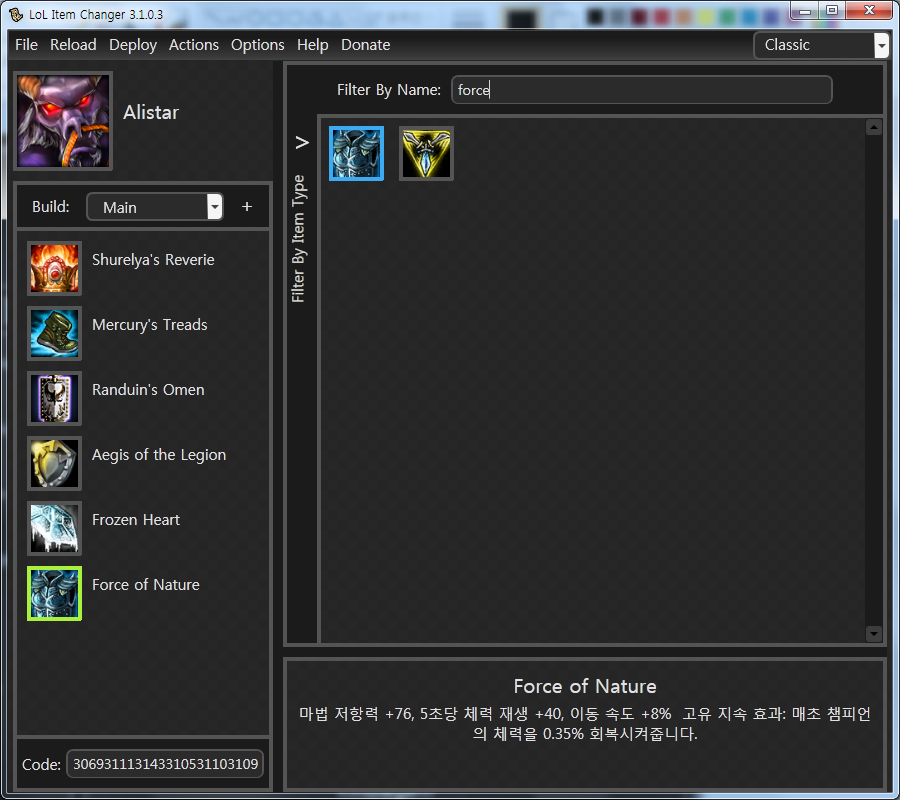Viewport: 900px width, 800px height.
Task: Click the Force of Nature build label
Action: pyautogui.click(x=146, y=585)
